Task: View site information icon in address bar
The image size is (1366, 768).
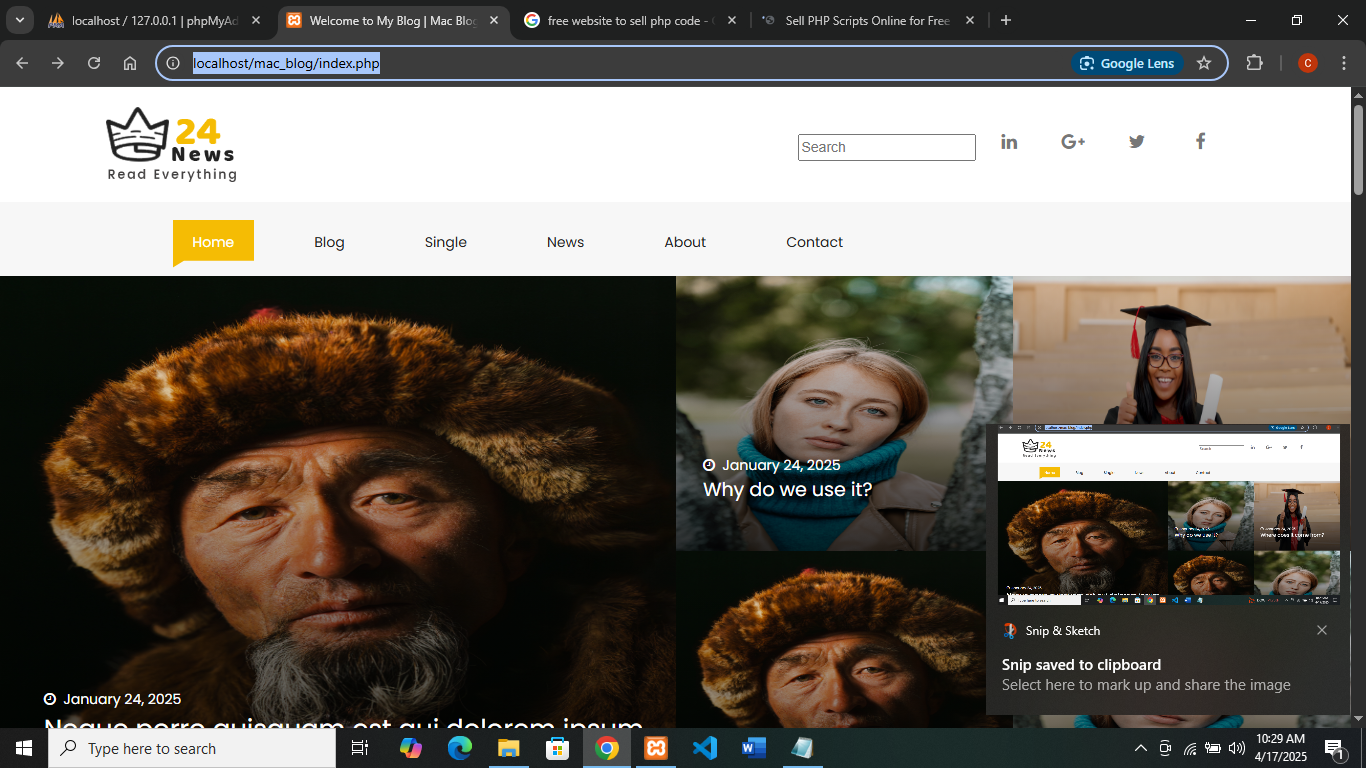Action: (173, 63)
